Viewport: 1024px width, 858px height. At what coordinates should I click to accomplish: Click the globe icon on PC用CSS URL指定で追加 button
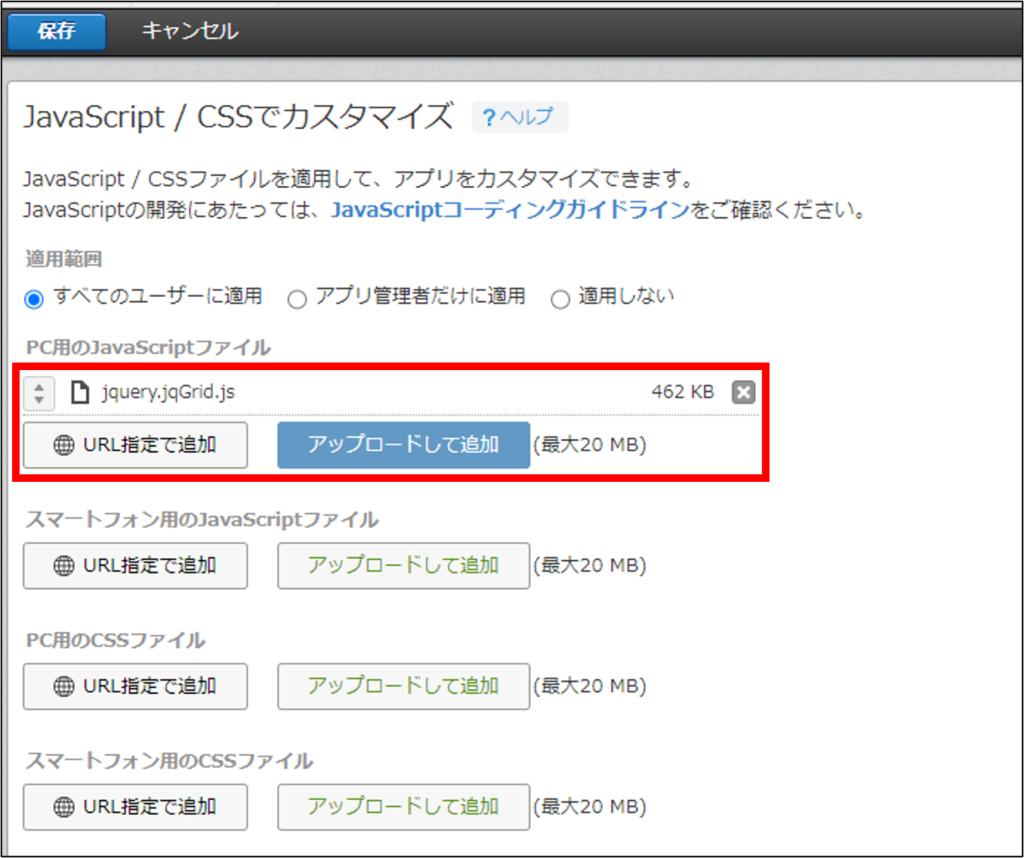coord(62,687)
